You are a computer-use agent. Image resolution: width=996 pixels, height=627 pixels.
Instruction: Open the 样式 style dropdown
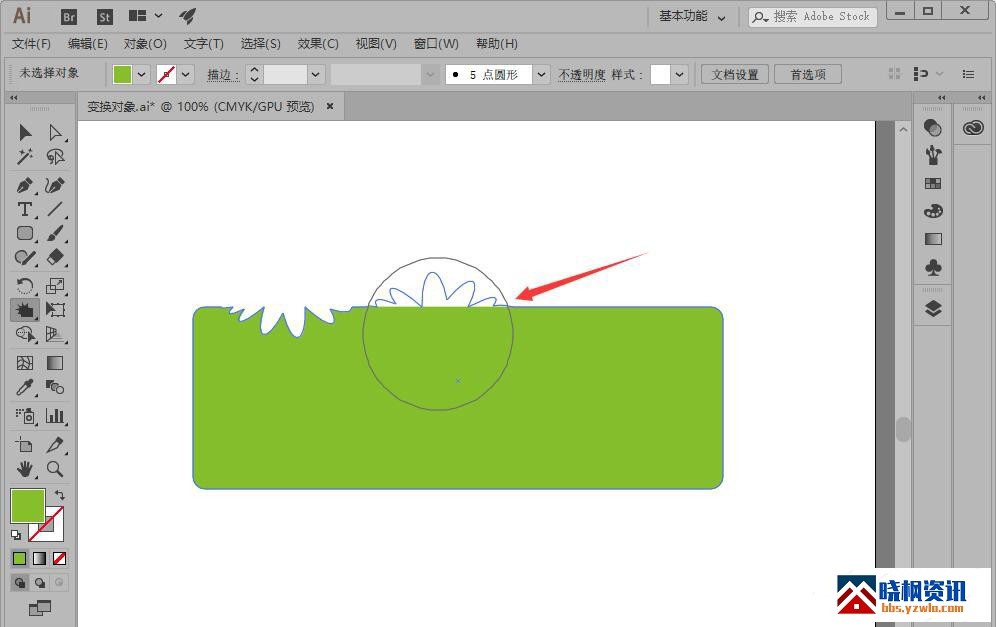680,74
